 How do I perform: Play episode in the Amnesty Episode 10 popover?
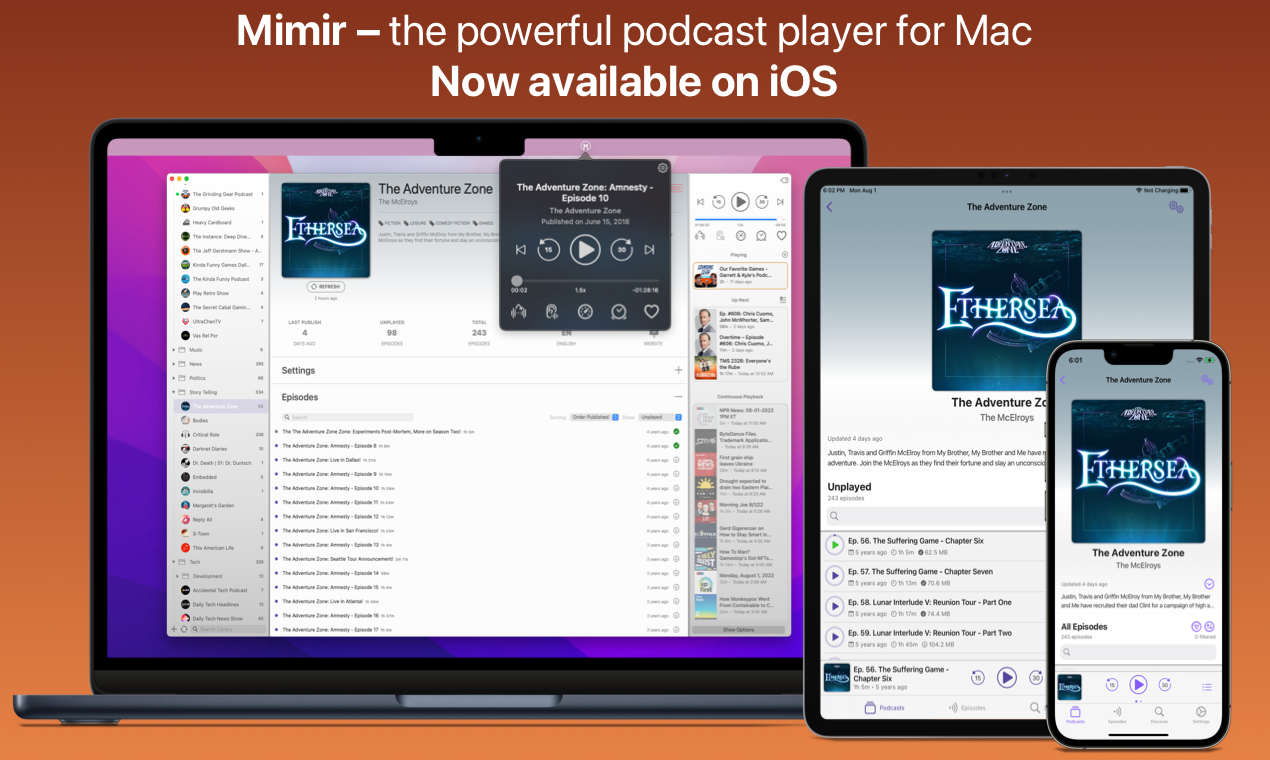pos(585,250)
